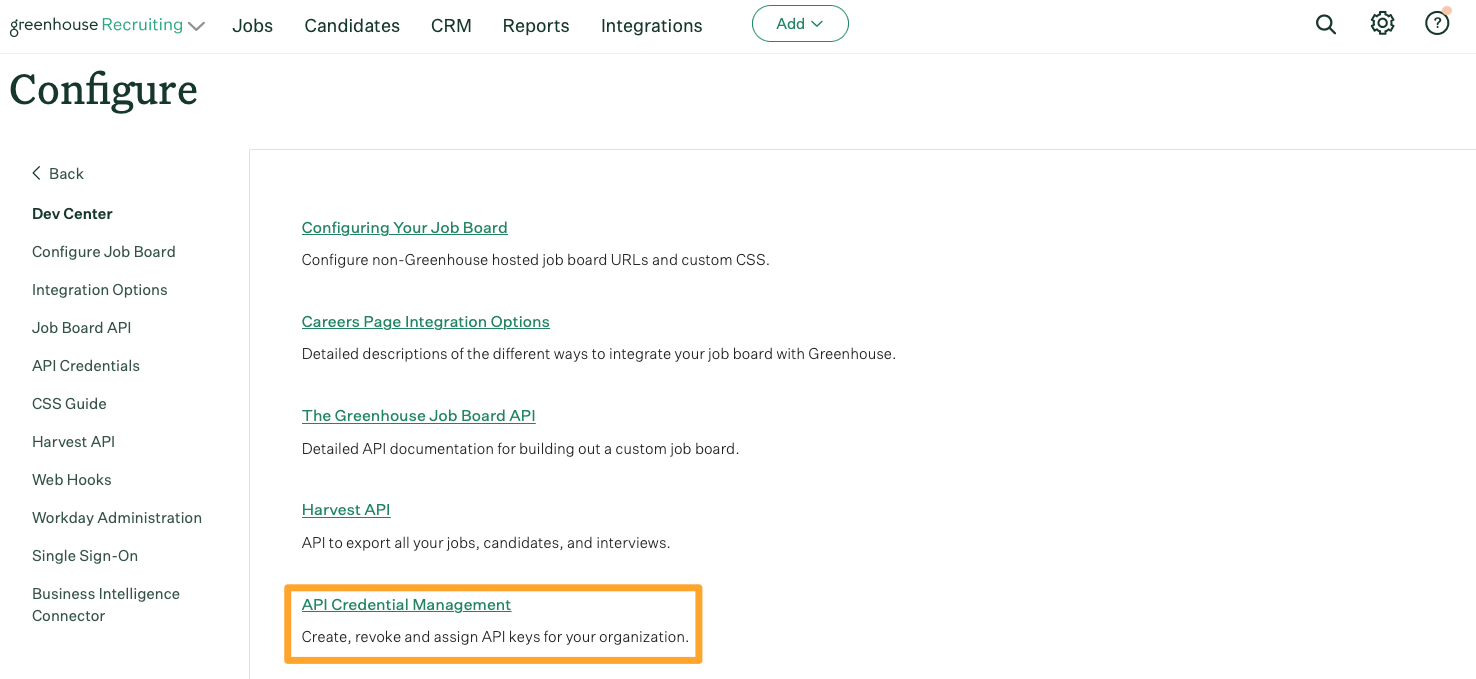Open the Configuring Your Job Board link
Screen dimensions: 1476x679
(x=404, y=227)
